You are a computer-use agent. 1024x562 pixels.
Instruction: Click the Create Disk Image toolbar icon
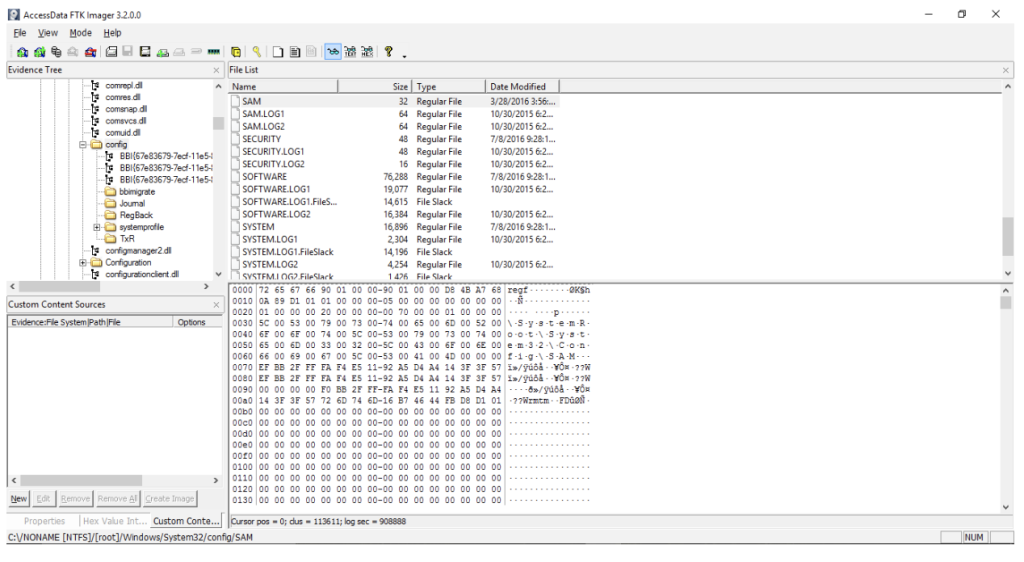111,52
